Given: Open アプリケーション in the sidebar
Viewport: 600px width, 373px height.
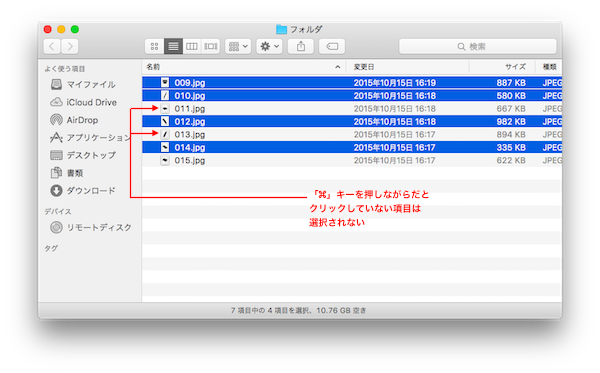Looking at the screenshot, I should 90,137.
